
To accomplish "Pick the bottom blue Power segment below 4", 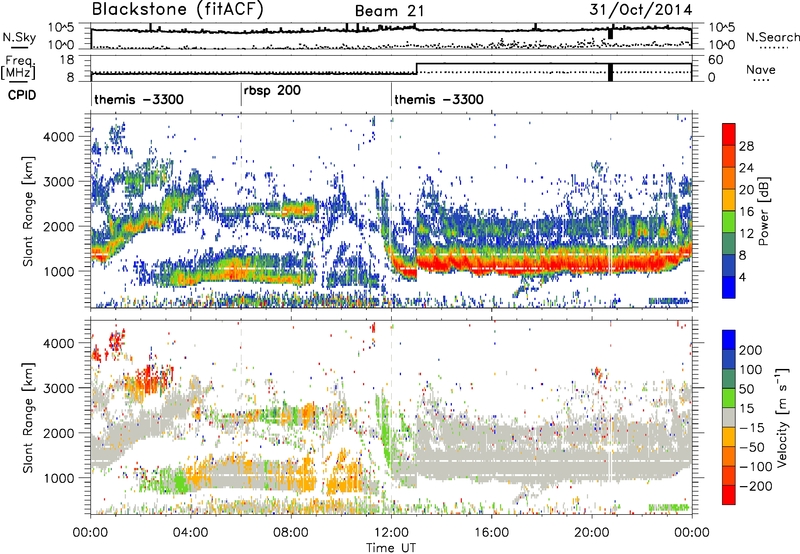I will tap(729, 287).
